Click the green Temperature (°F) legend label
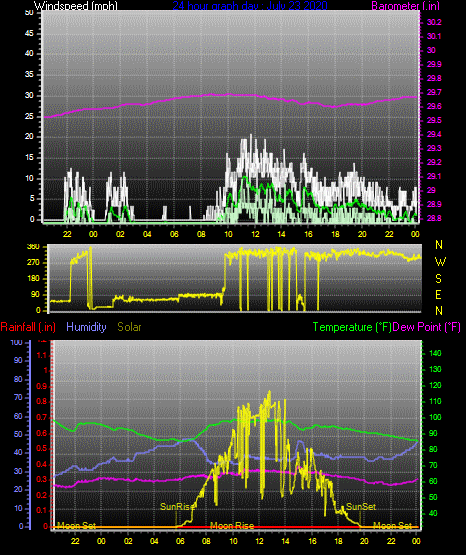The height and width of the screenshot is (555, 466). [x=352, y=327]
